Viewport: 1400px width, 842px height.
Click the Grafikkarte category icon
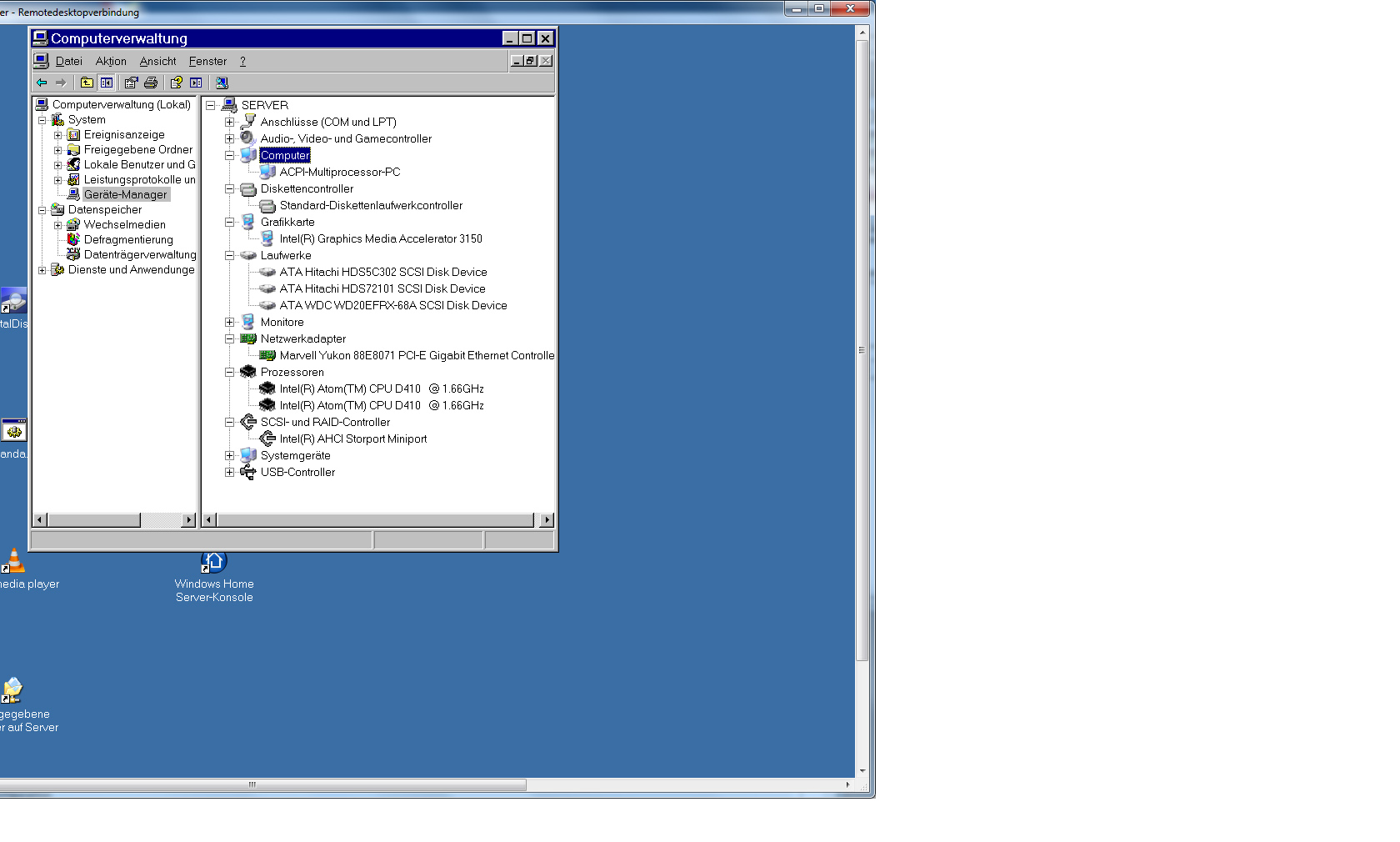click(247, 222)
